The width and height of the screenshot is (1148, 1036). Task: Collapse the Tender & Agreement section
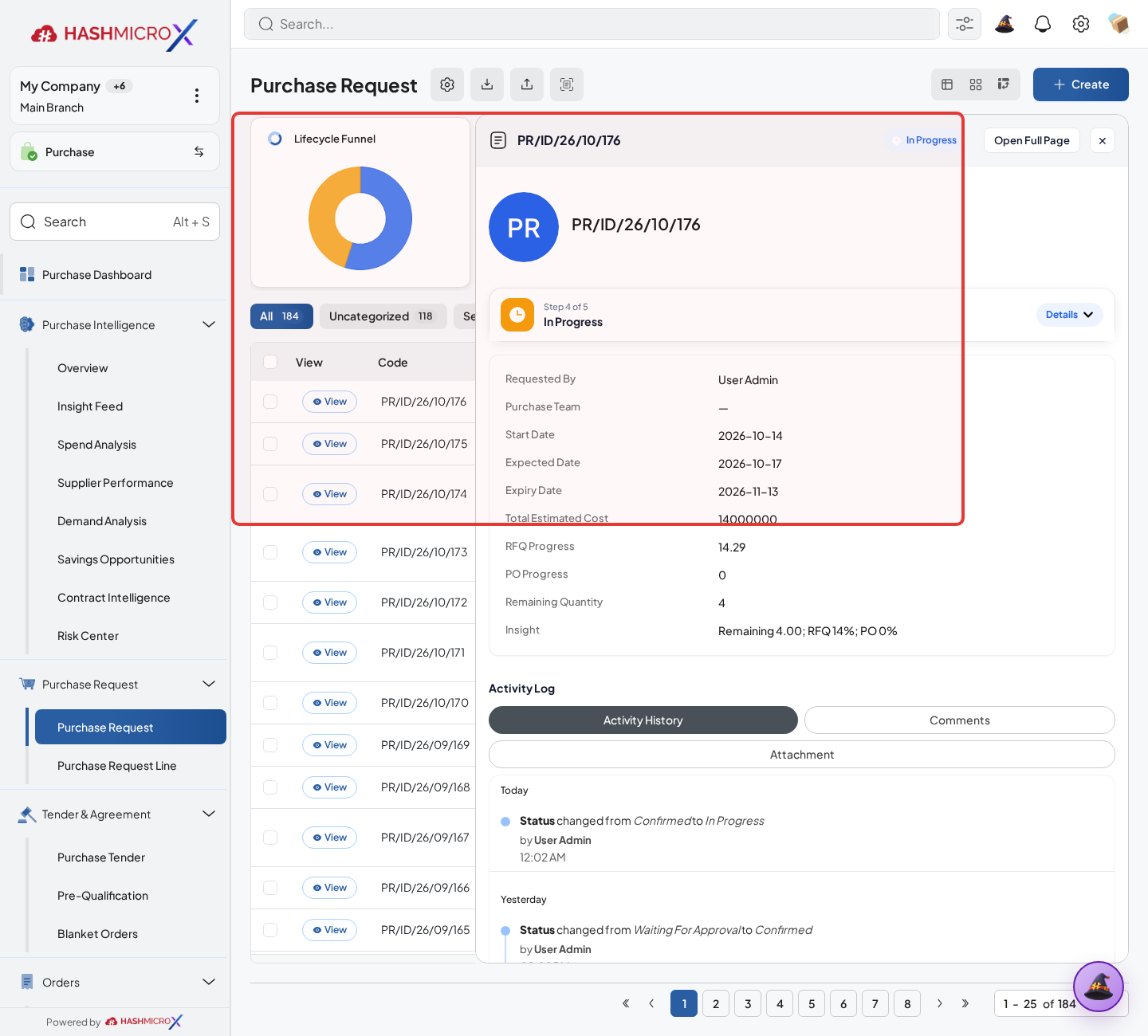tap(209, 814)
